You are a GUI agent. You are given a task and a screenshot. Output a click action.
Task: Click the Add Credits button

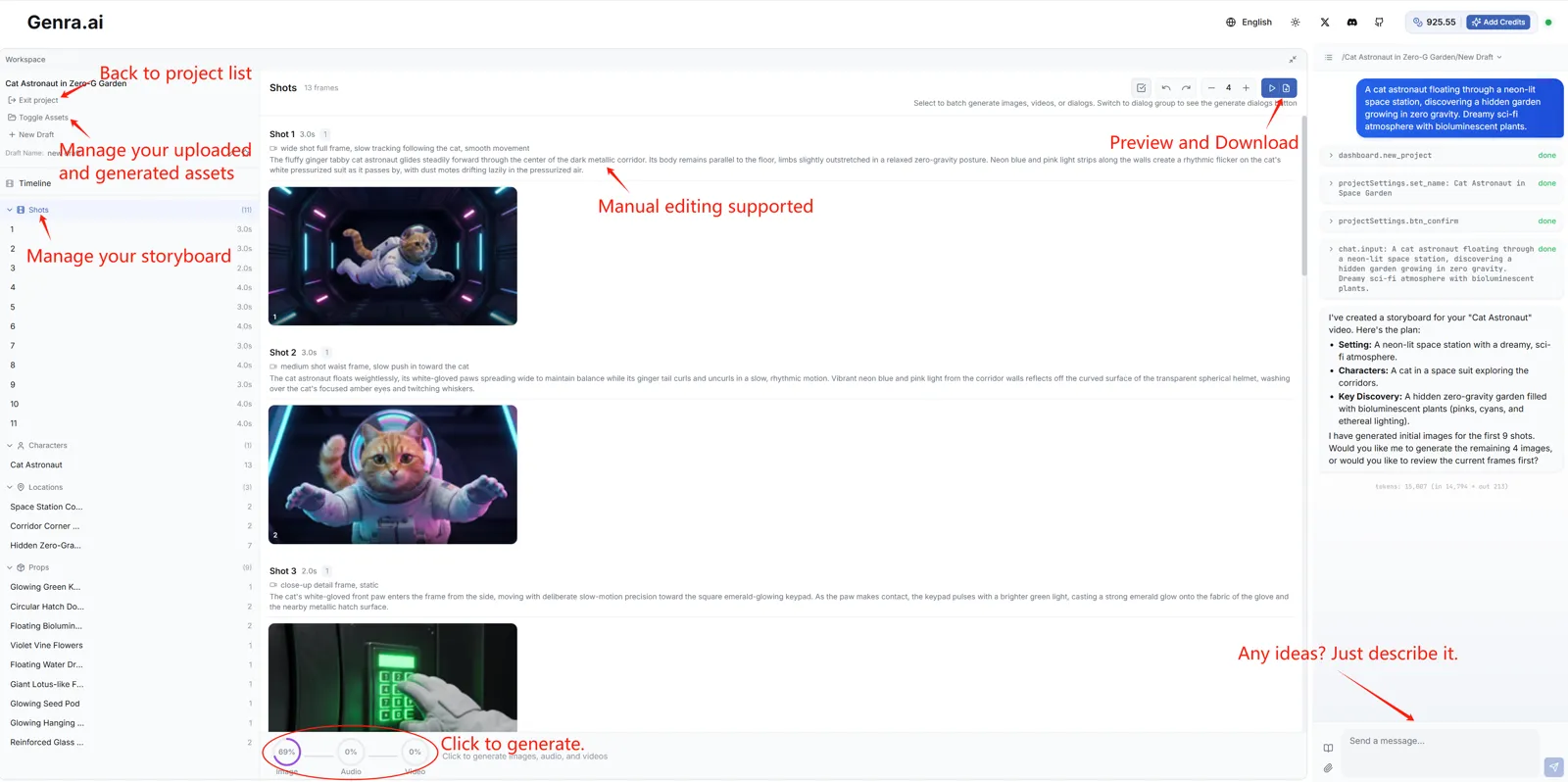pyautogui.click(x=1497, y=23)
